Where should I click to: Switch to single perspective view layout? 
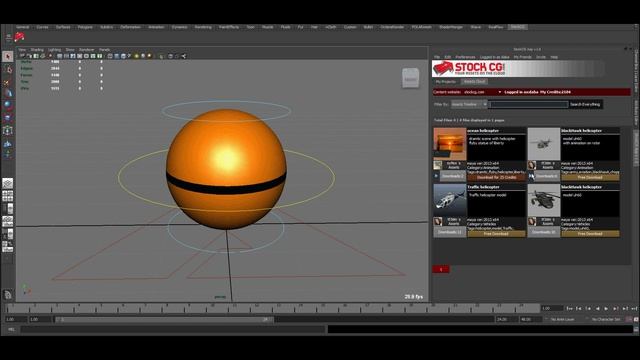coord(8,183)
